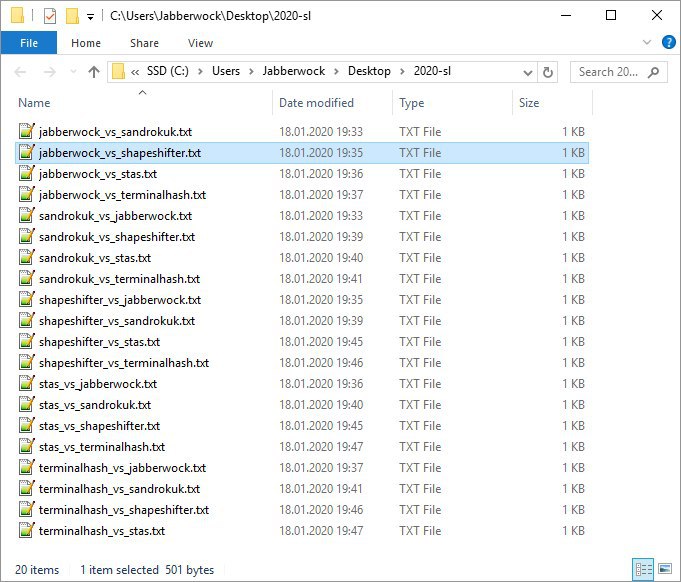The width and height of the screenshot is (681, 582).
Task: Go back with the Back arrow
Action: coord(20,72)
